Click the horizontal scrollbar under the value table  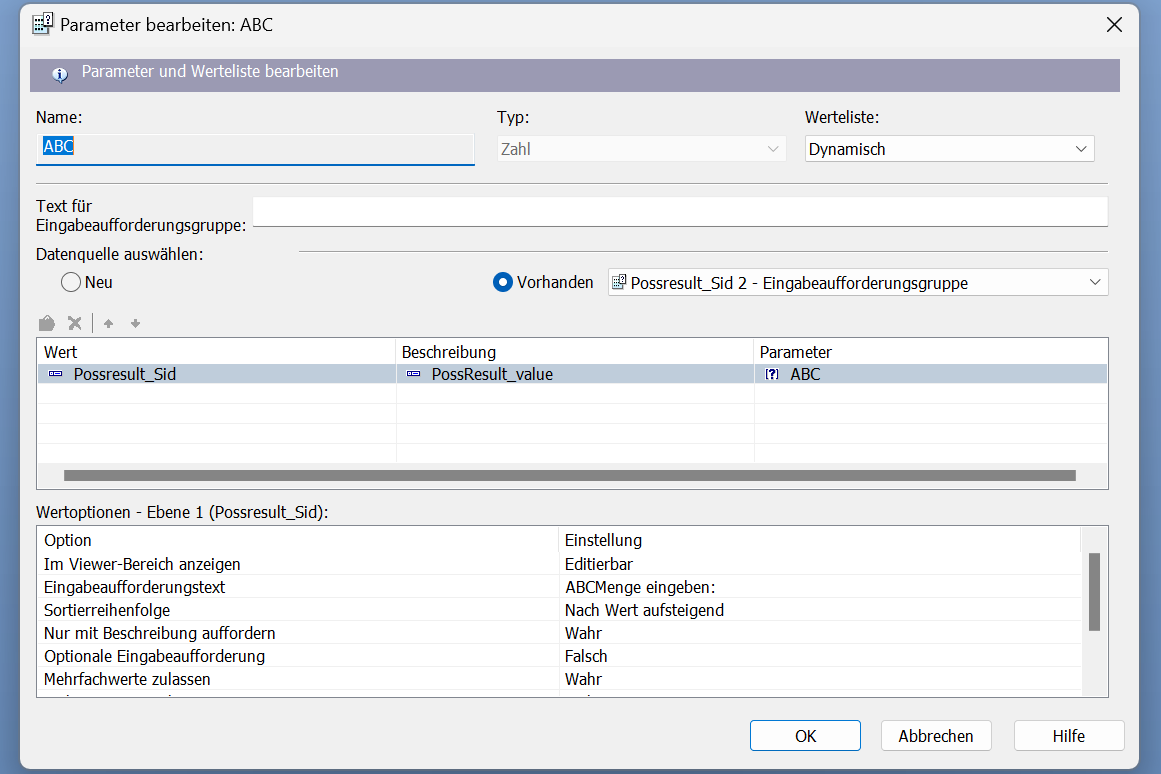[569, 476]
